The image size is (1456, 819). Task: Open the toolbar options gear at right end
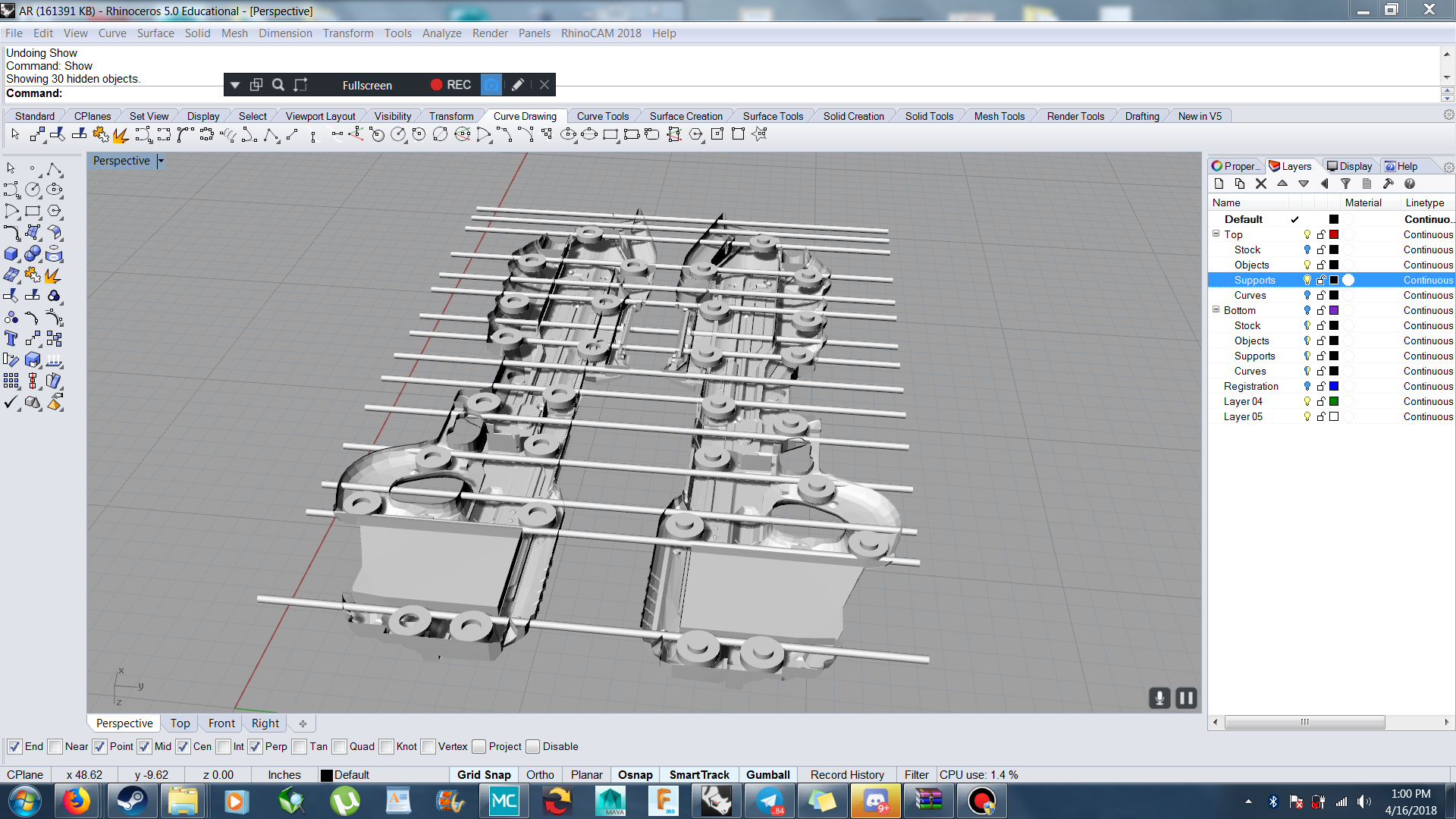tap(1448, 115)
